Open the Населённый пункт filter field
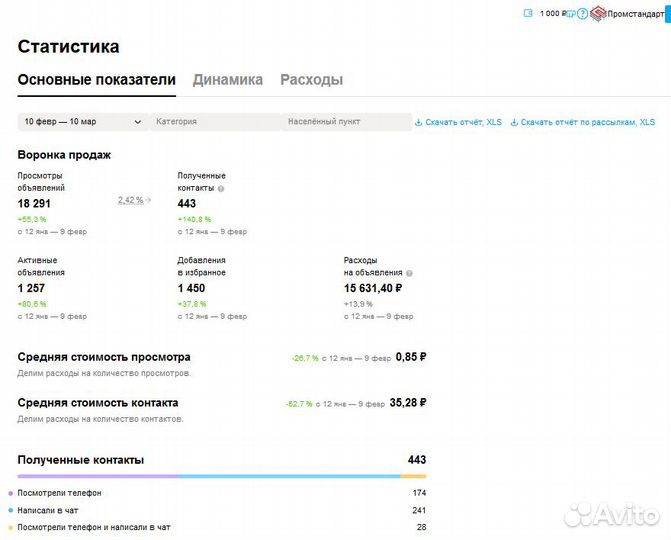Image resolution: width=671 pixels, height=540 pixels. pyautogui.click(x=345, y=122)
